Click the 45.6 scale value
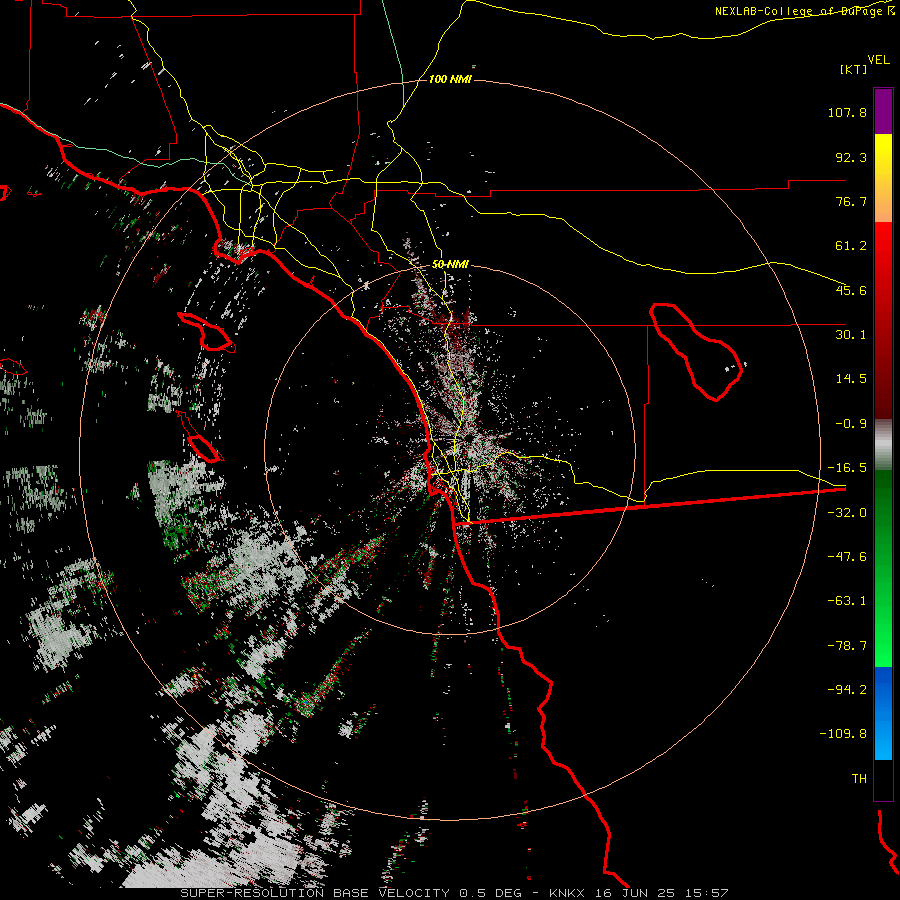The height and width of the screenshot is (900, 900). click(x=851, y=290)
